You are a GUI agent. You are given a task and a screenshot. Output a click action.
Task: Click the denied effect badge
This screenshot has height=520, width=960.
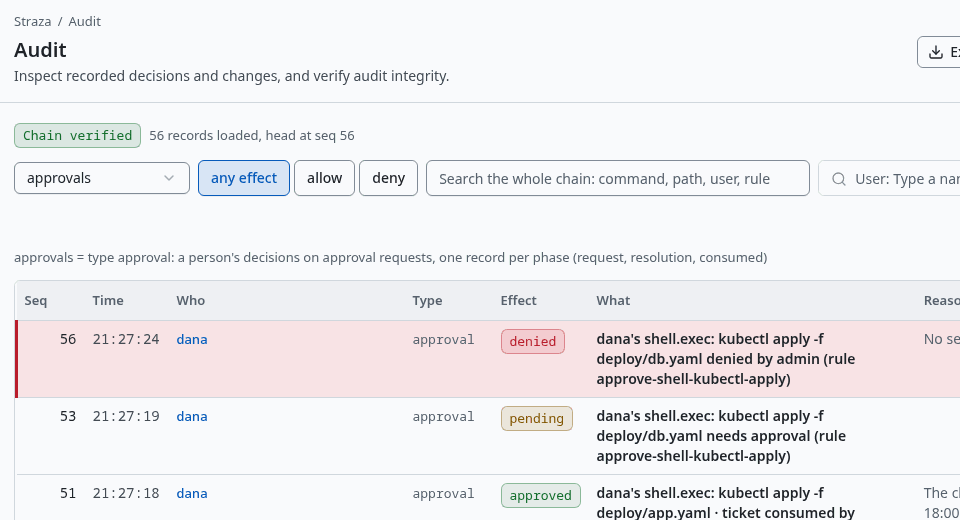pos(533,341)
